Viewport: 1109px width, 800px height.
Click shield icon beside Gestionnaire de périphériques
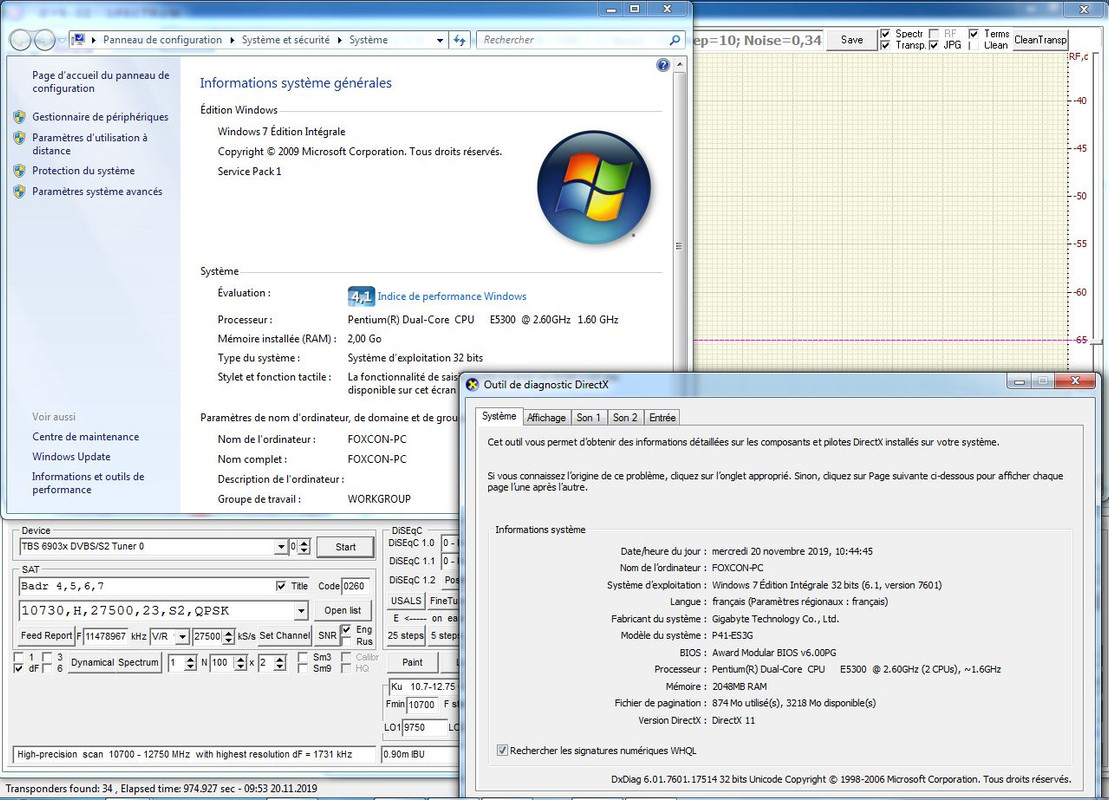(20, 117)
